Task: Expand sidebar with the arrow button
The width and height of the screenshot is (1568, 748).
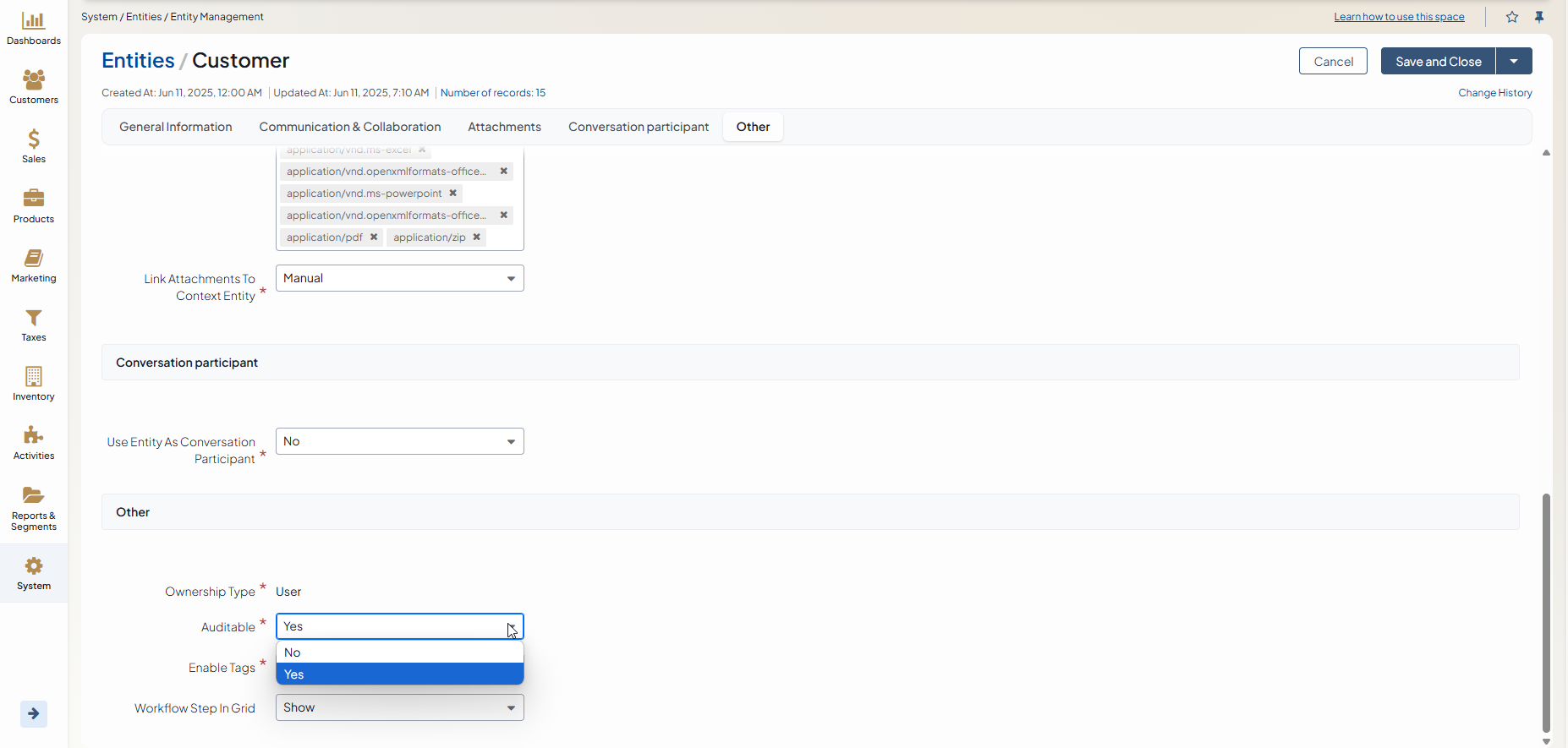Action: pyautogui.click(x=34, y=714)
